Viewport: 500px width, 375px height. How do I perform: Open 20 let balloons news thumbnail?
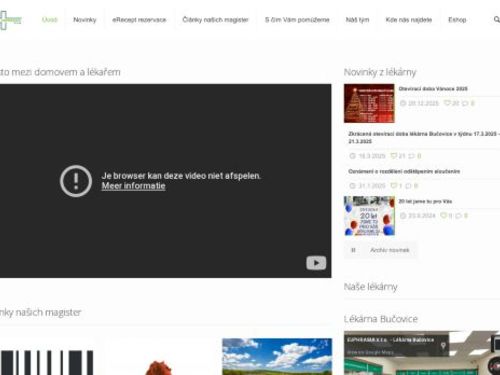pyautogui.click(x=369, y=216)
